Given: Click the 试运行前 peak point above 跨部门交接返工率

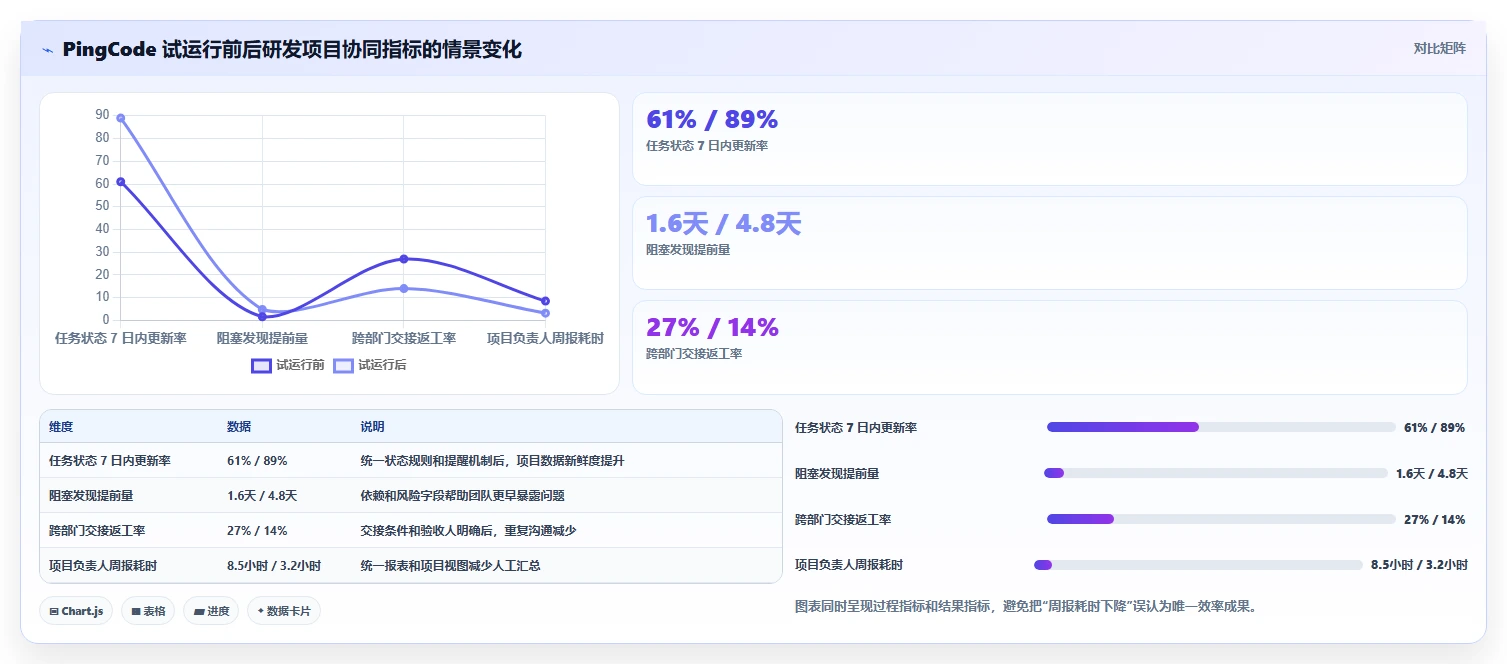Looking at the screenshot, I should pos(404,259).
